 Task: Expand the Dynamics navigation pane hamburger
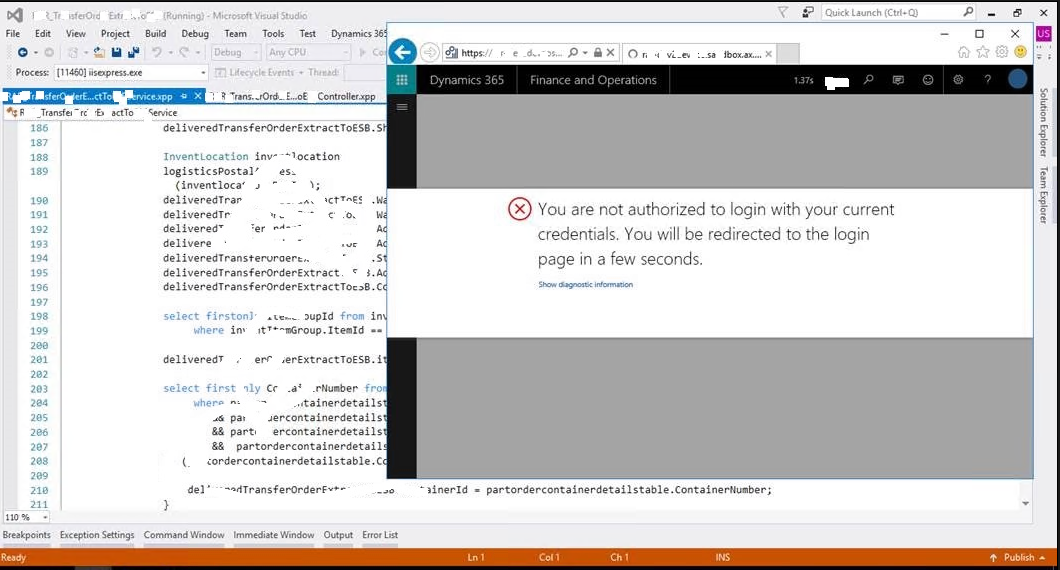(402, 107)
